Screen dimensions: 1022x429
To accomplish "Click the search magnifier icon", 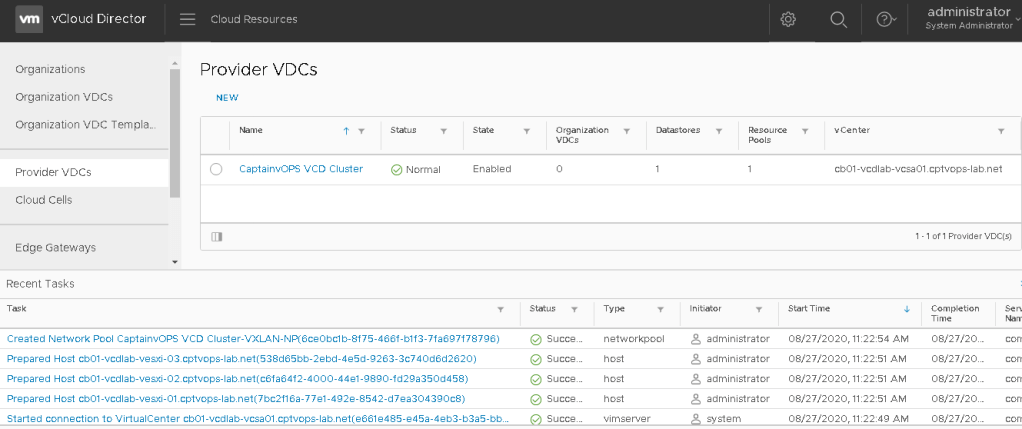I will click(x=838, y=20).
